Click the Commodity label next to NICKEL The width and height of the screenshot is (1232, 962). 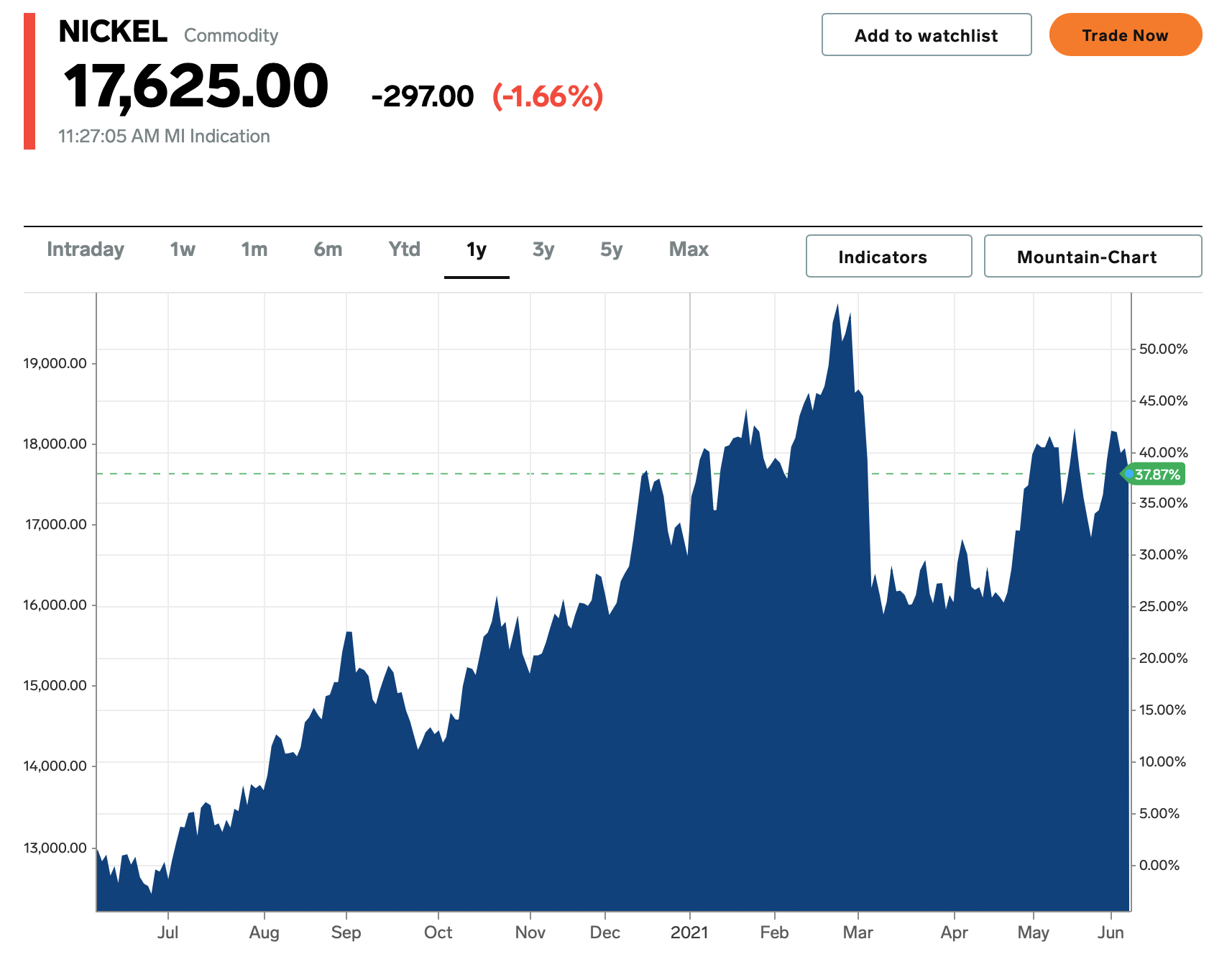tap(231, 35)
